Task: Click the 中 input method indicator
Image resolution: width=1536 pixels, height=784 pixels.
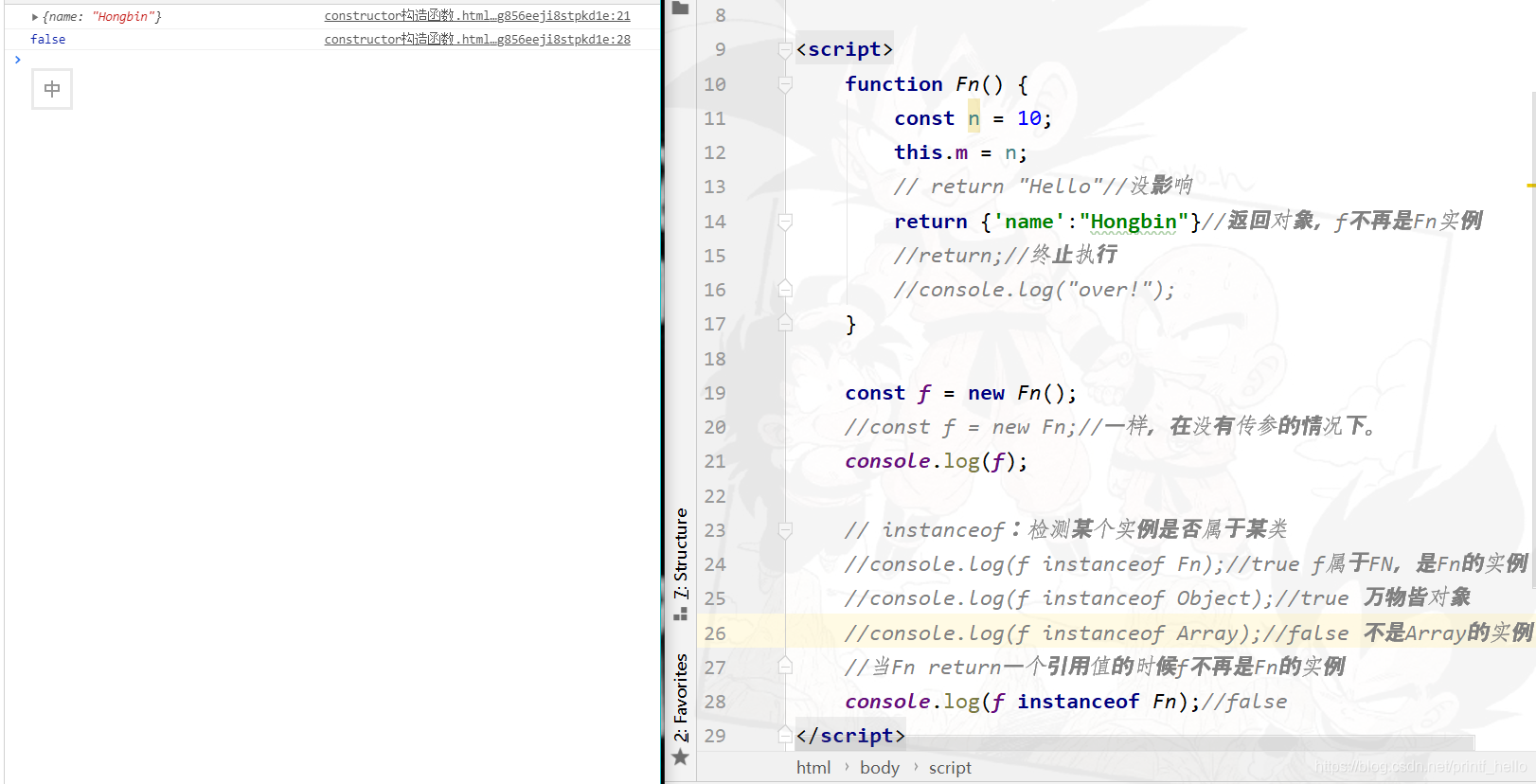Action: 52,89
